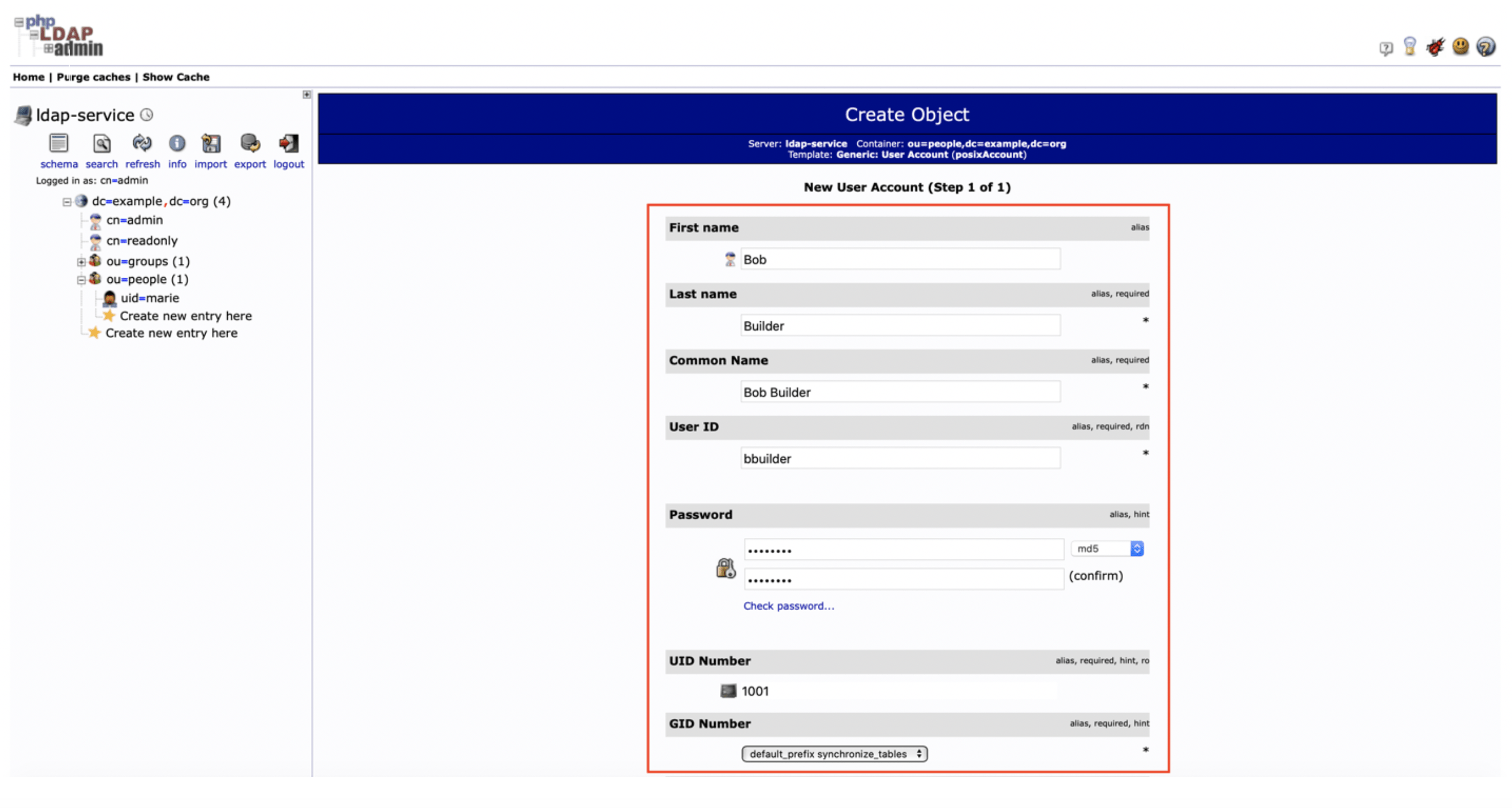Viewport: 1512px width, 808px height.
Task: Click the schema text link
Action: tap(59, 164)
